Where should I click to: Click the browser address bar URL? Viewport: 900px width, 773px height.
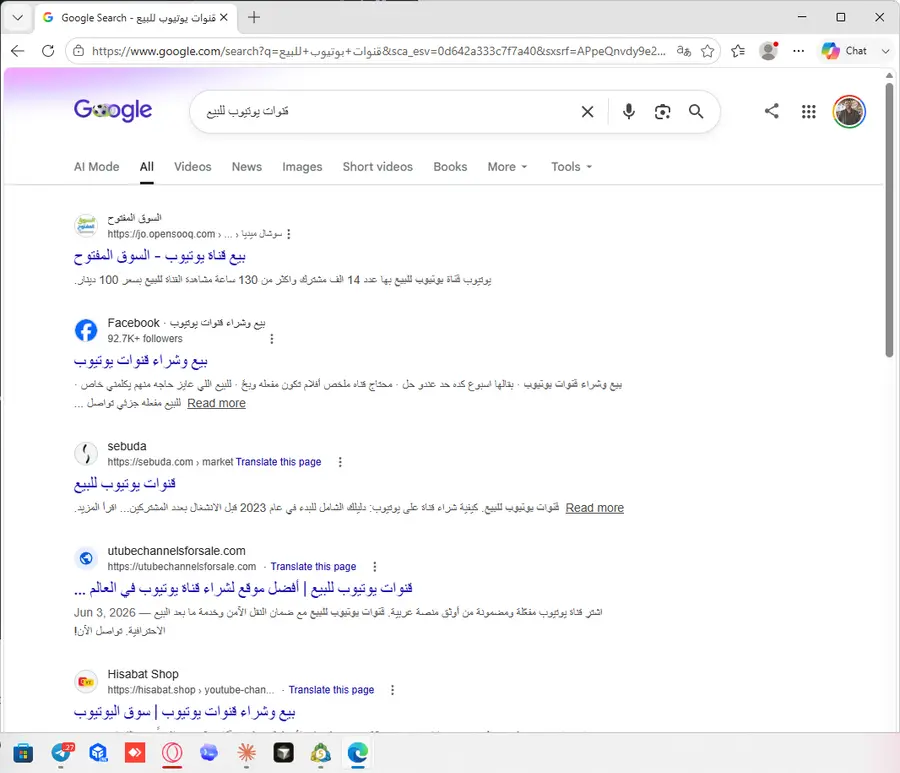[x=379, y=51]
